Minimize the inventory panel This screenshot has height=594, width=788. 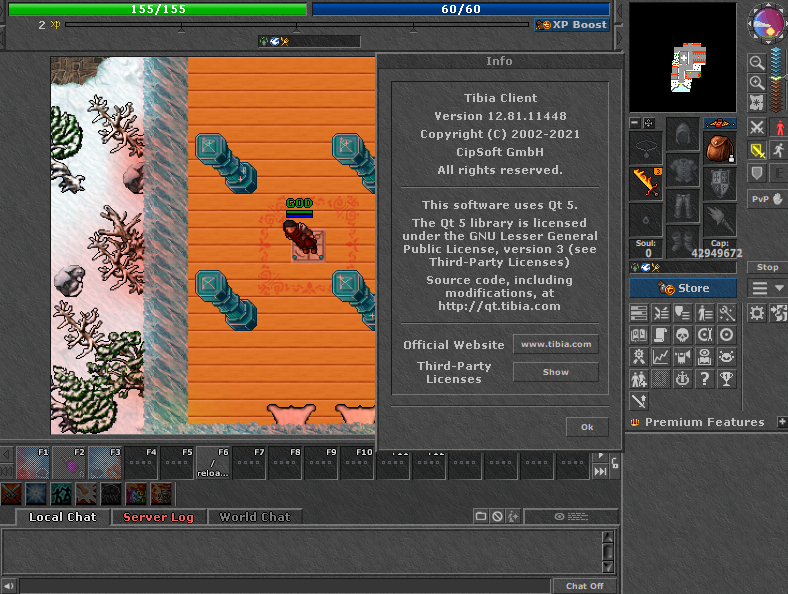635,123
